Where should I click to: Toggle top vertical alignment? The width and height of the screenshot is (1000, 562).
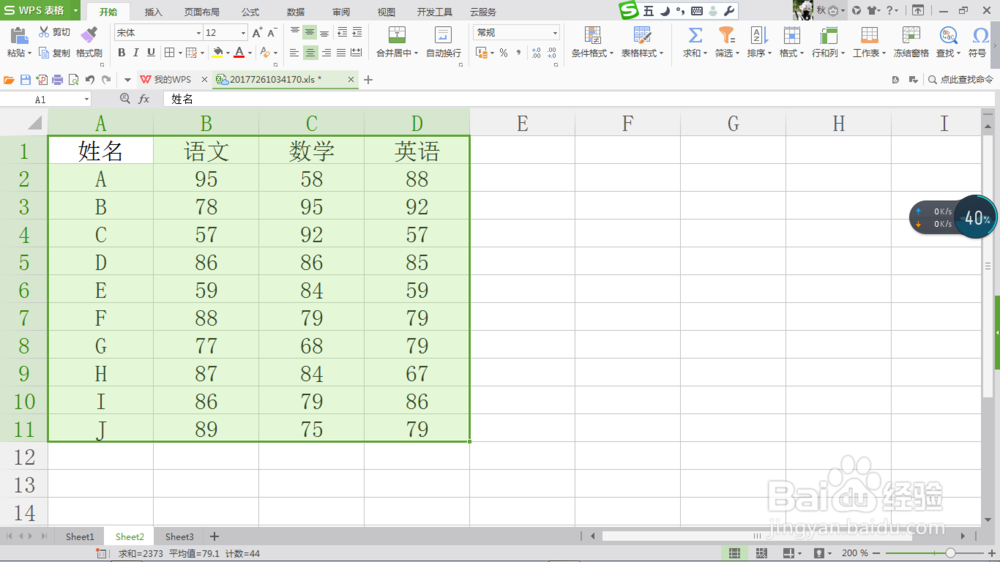(x=295, y=32)
